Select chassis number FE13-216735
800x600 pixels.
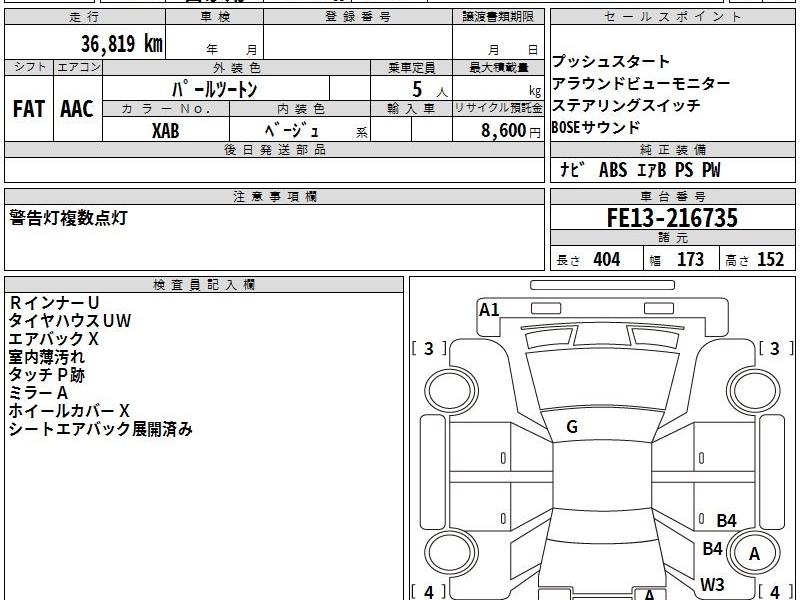672,218
